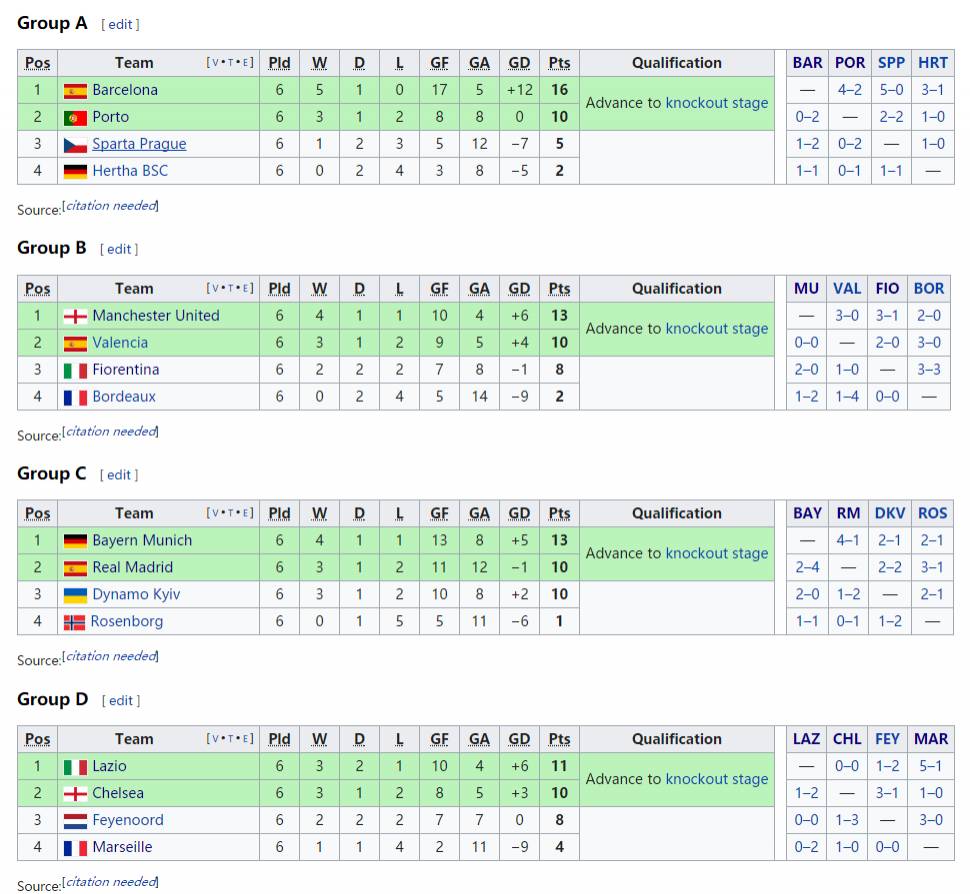Click the Dutch flag beside Feyenoord

click(x=75, y=820)
